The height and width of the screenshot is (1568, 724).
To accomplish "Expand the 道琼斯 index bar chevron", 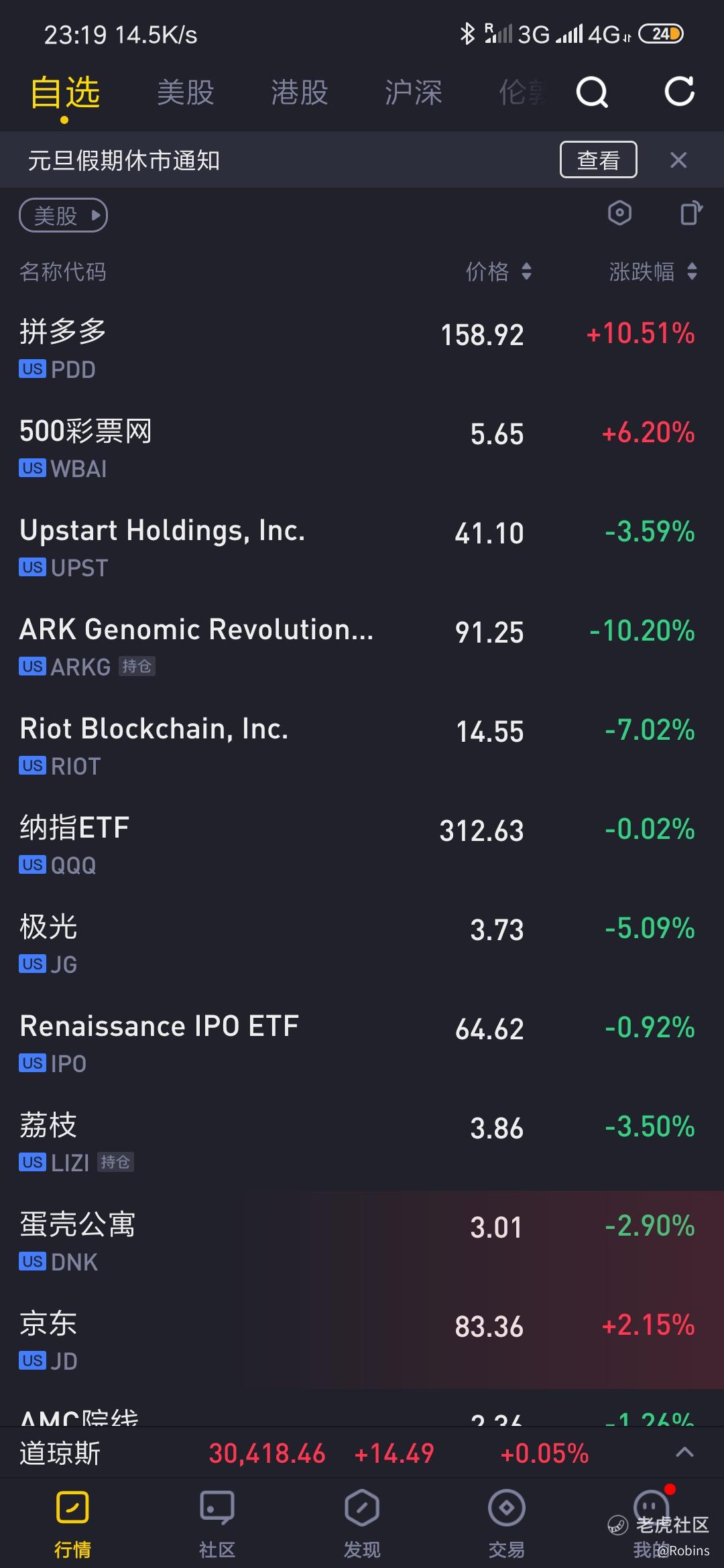I will click(684, 1452).
